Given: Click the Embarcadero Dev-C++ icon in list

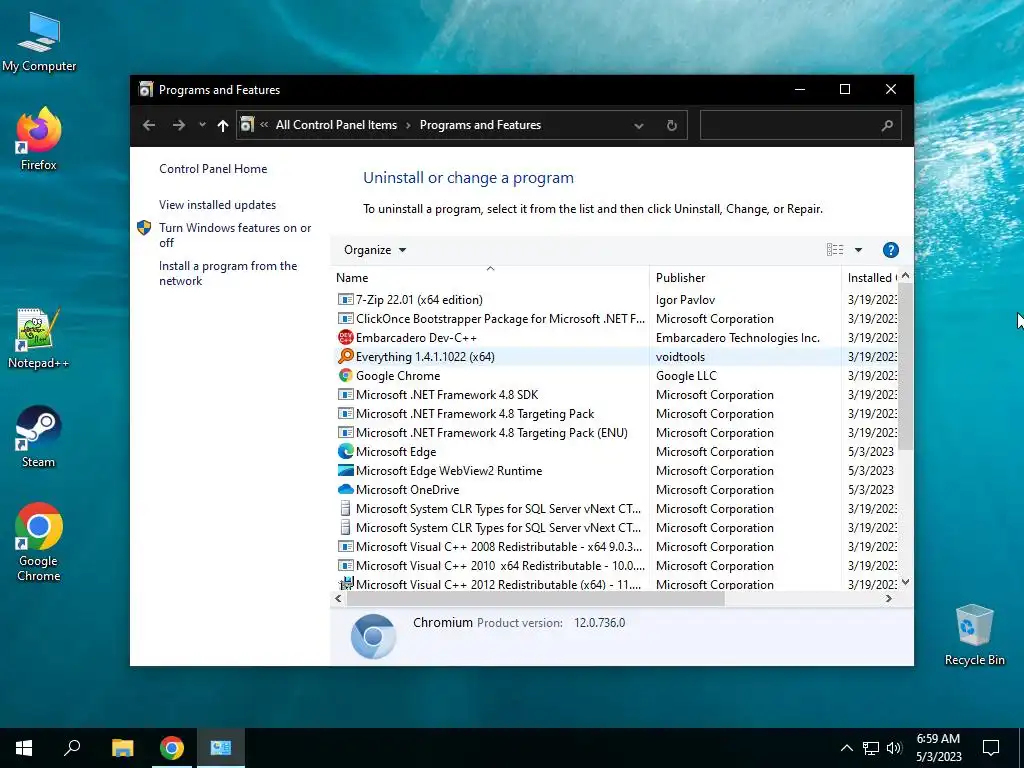Looking at the screenshot, I should 345,338.
